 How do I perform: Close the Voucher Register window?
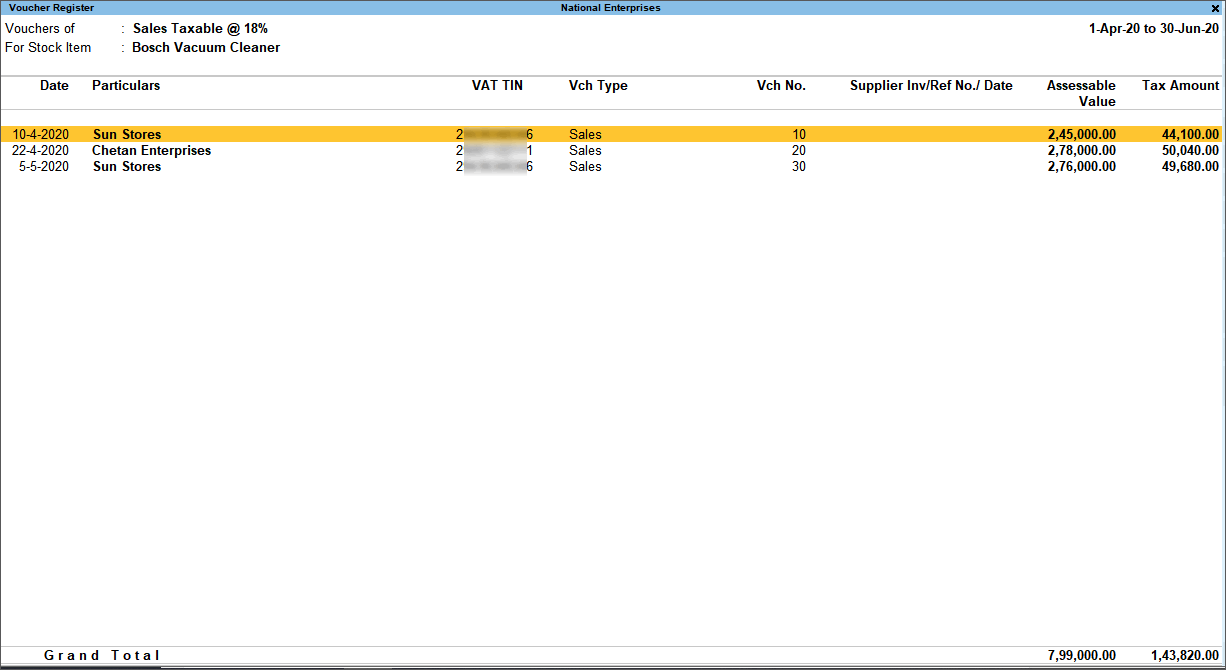pyautogui.click(x=1214, y=8)
